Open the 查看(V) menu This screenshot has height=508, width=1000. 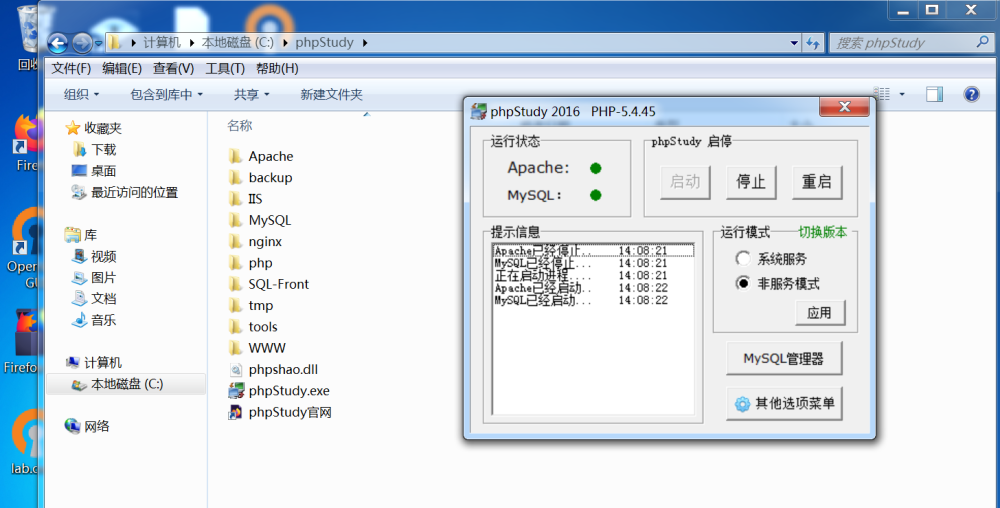click(173, 68)
